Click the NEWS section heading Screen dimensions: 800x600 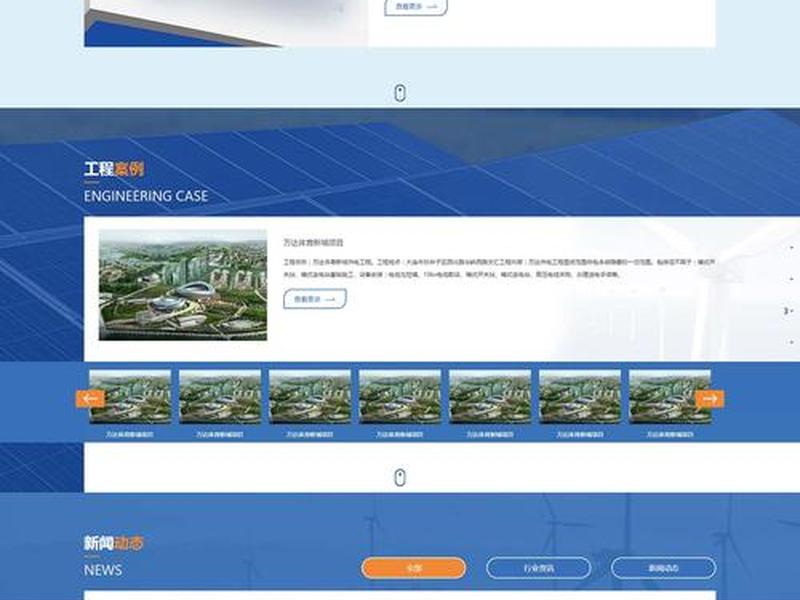103,570
